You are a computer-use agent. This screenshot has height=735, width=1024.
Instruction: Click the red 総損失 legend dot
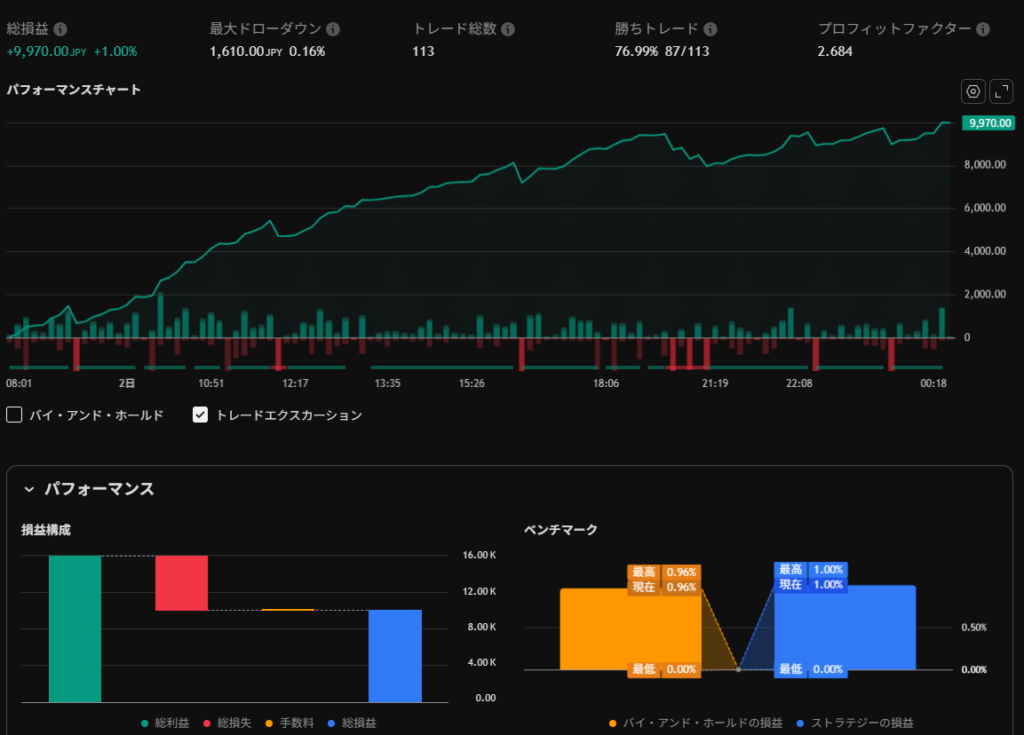tap(207, 722)
